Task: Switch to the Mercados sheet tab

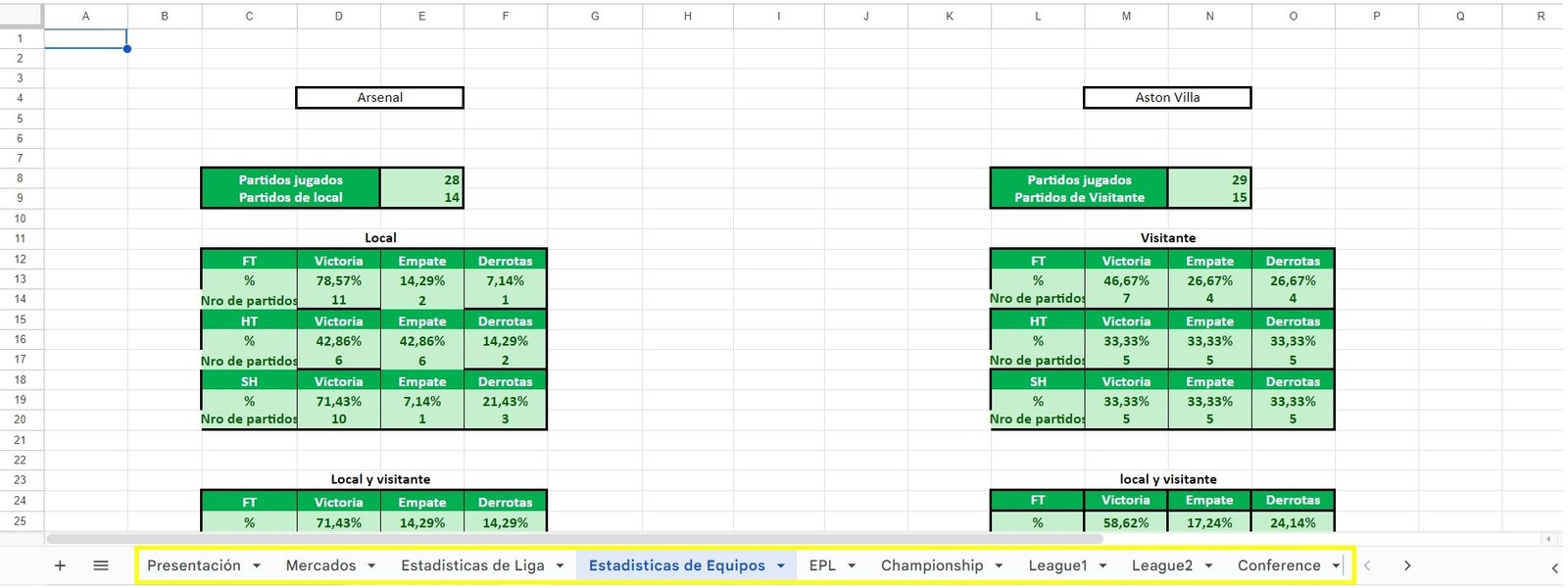Action: tap(320, 565)
